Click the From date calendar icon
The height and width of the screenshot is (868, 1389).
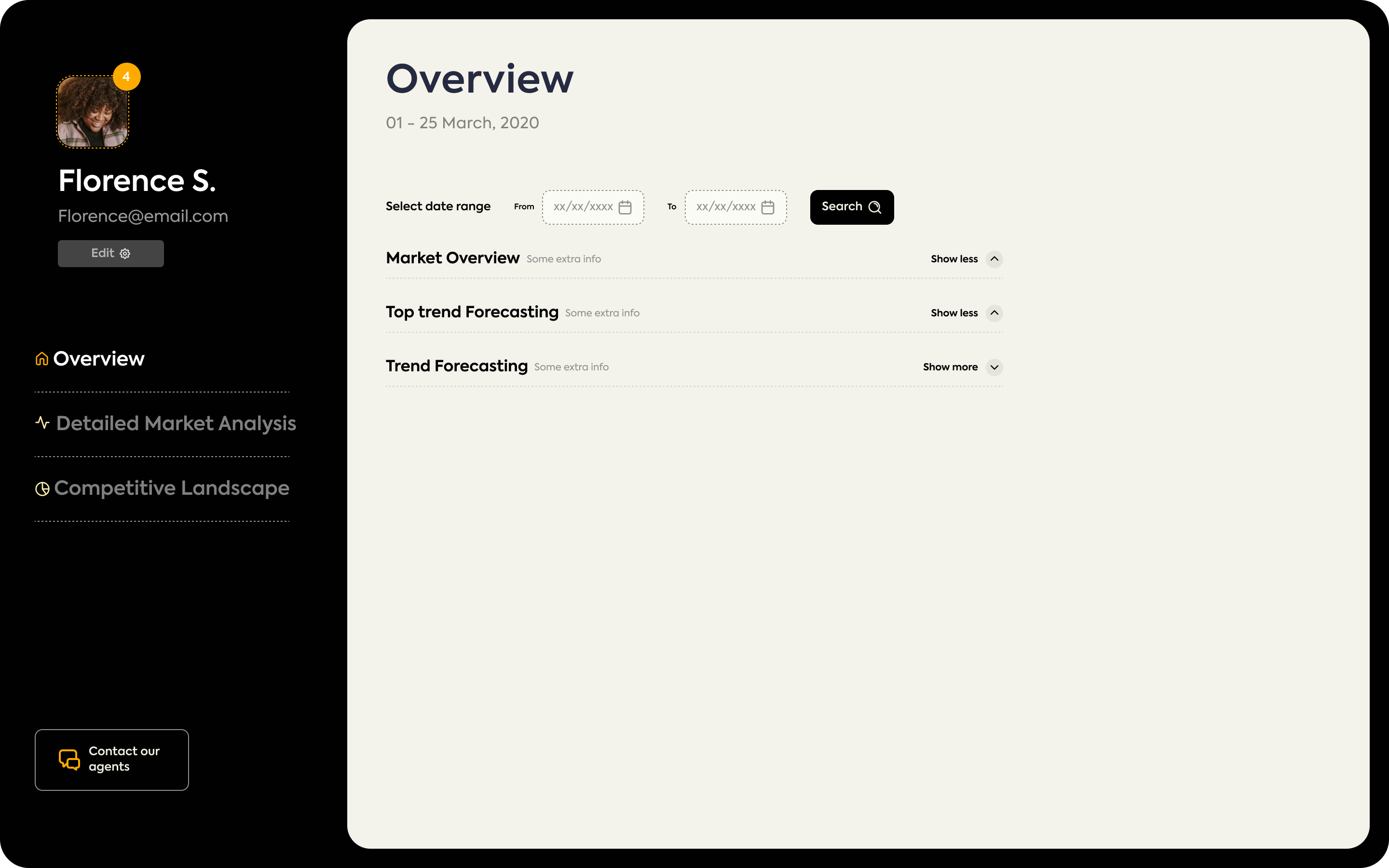click(x=625, y=207)
